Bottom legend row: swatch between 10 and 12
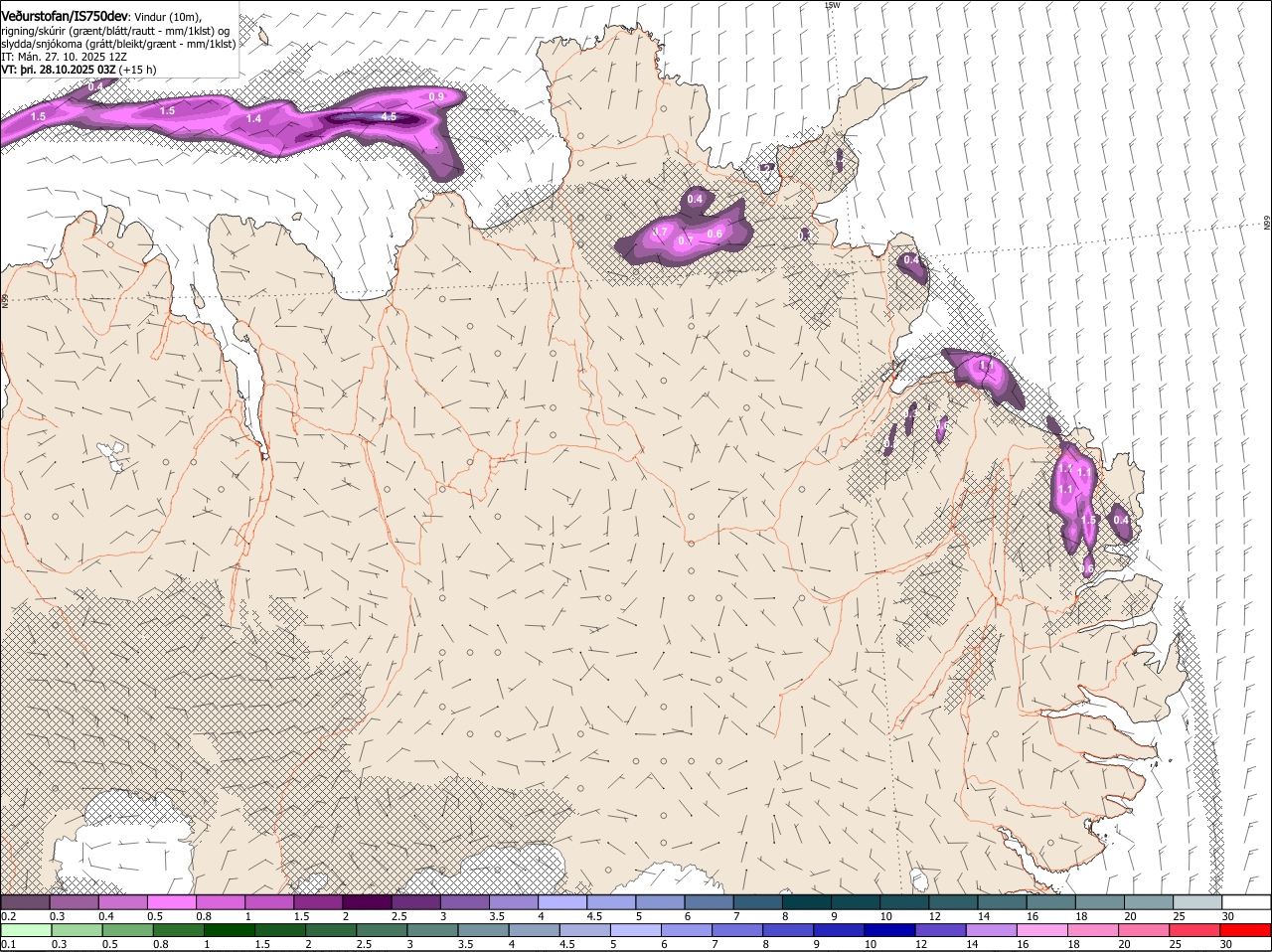This screenshot has height=952, width=1272. 890,930
